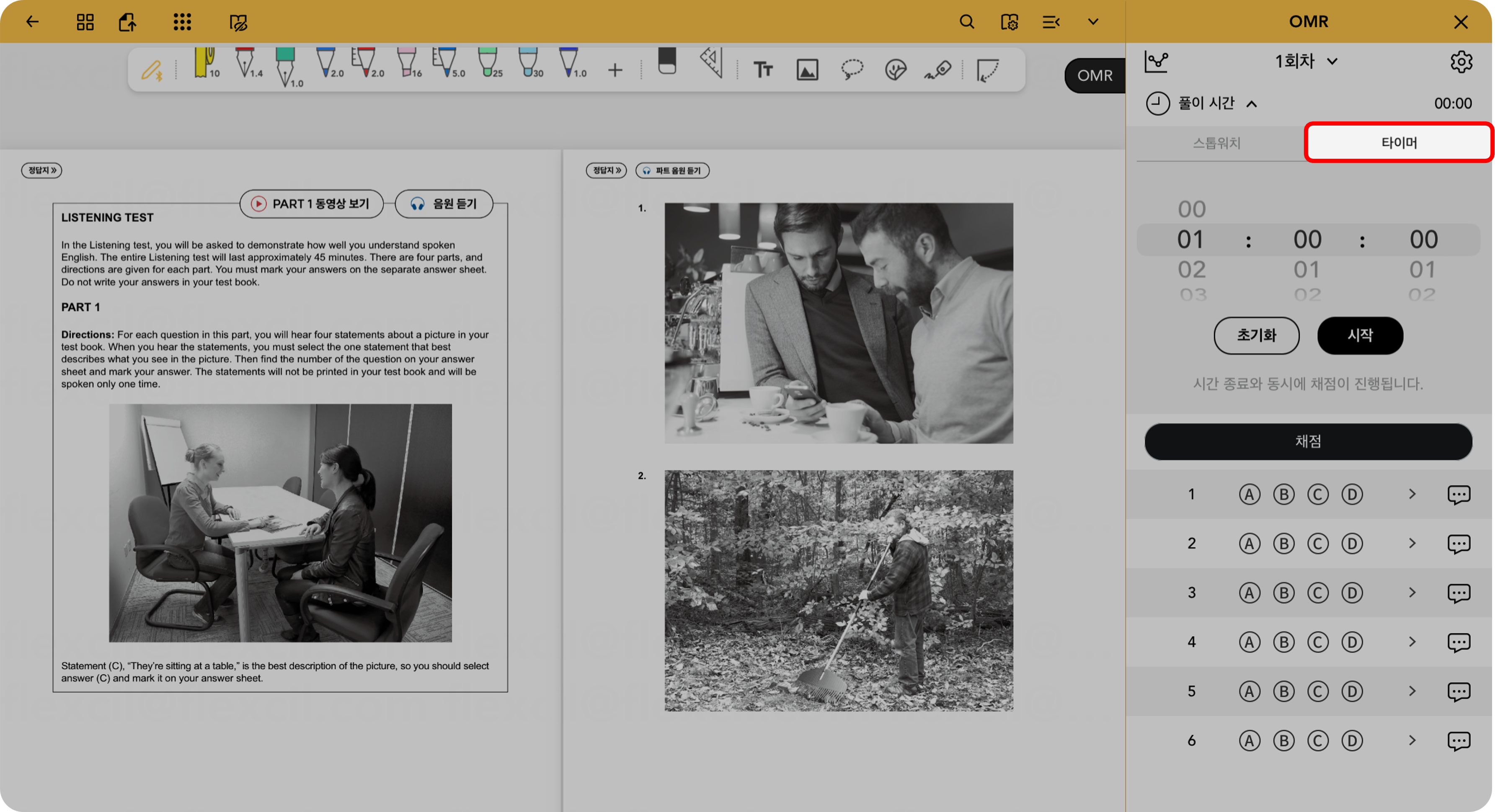Open comment memo for question 6

click(1459, 741)
